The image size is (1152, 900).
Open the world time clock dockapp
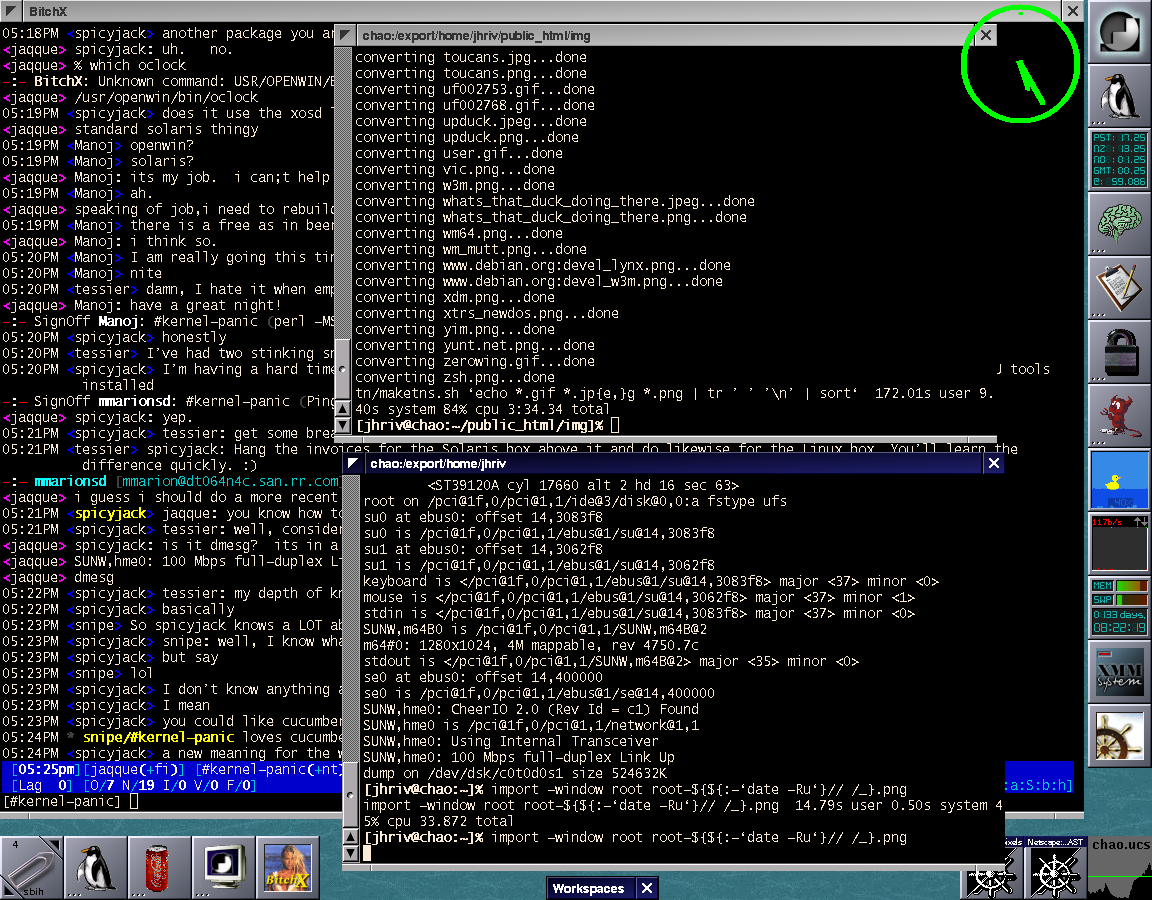click(1119, 159)
